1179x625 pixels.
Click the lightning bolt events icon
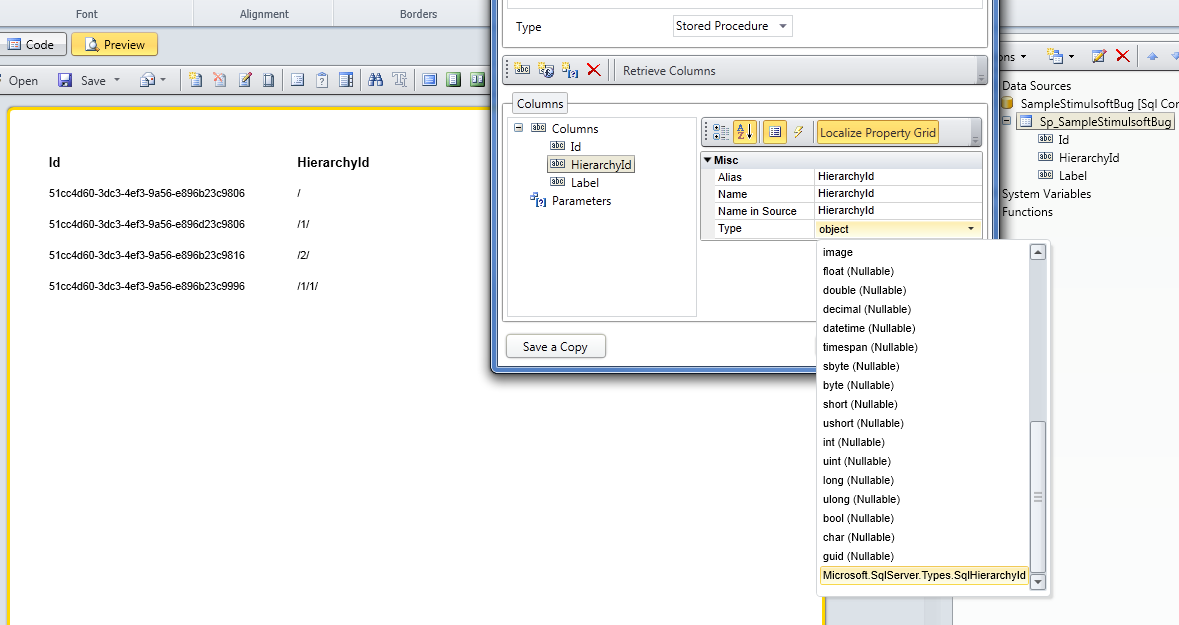coord(799,132)
